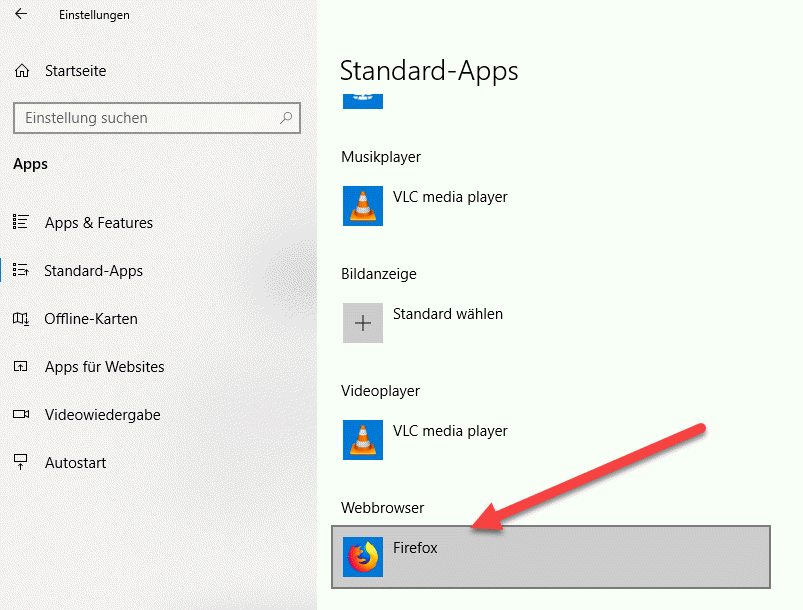803x610 pixels.
Task: Focus the Einstellung suchen search field
Action: click(157, 118)
